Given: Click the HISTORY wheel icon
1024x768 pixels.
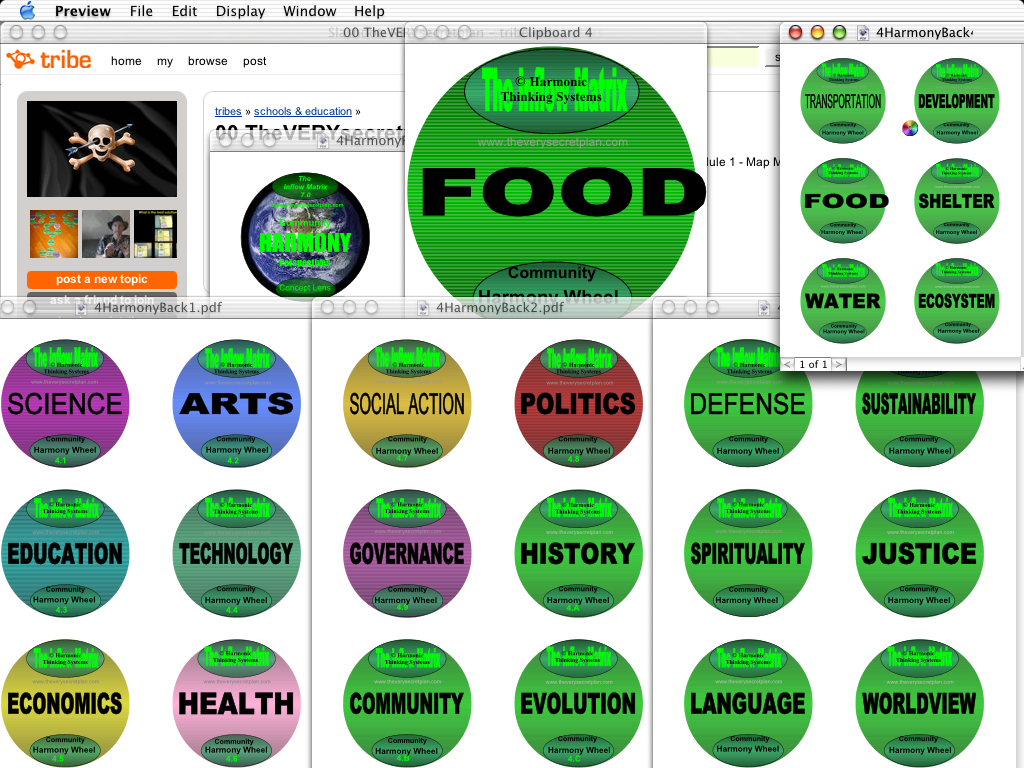Looking at the screenshot, I should [579, 553].
